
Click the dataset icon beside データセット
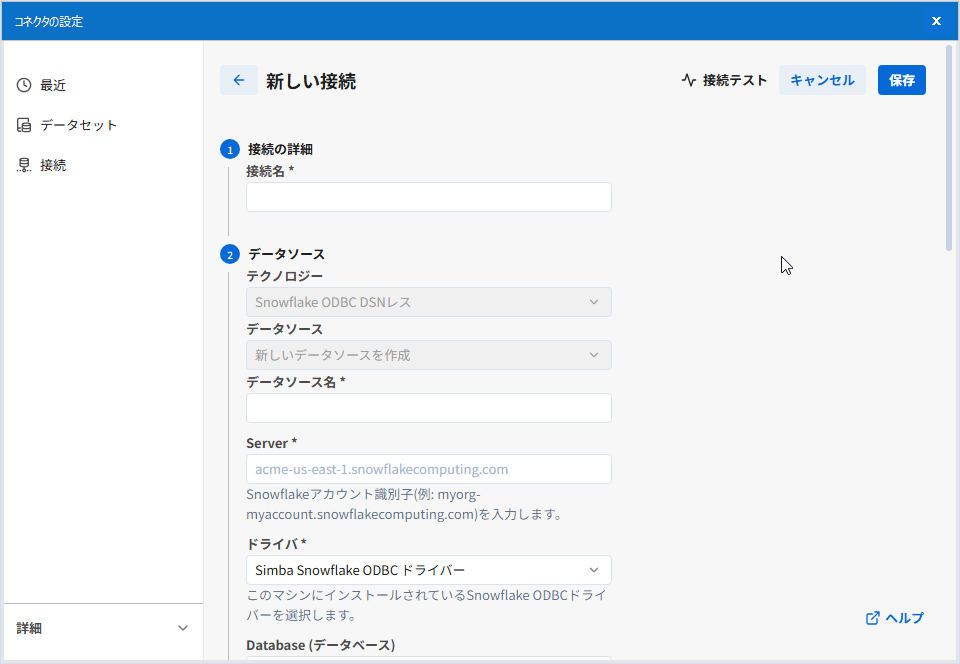coord(24,125)
